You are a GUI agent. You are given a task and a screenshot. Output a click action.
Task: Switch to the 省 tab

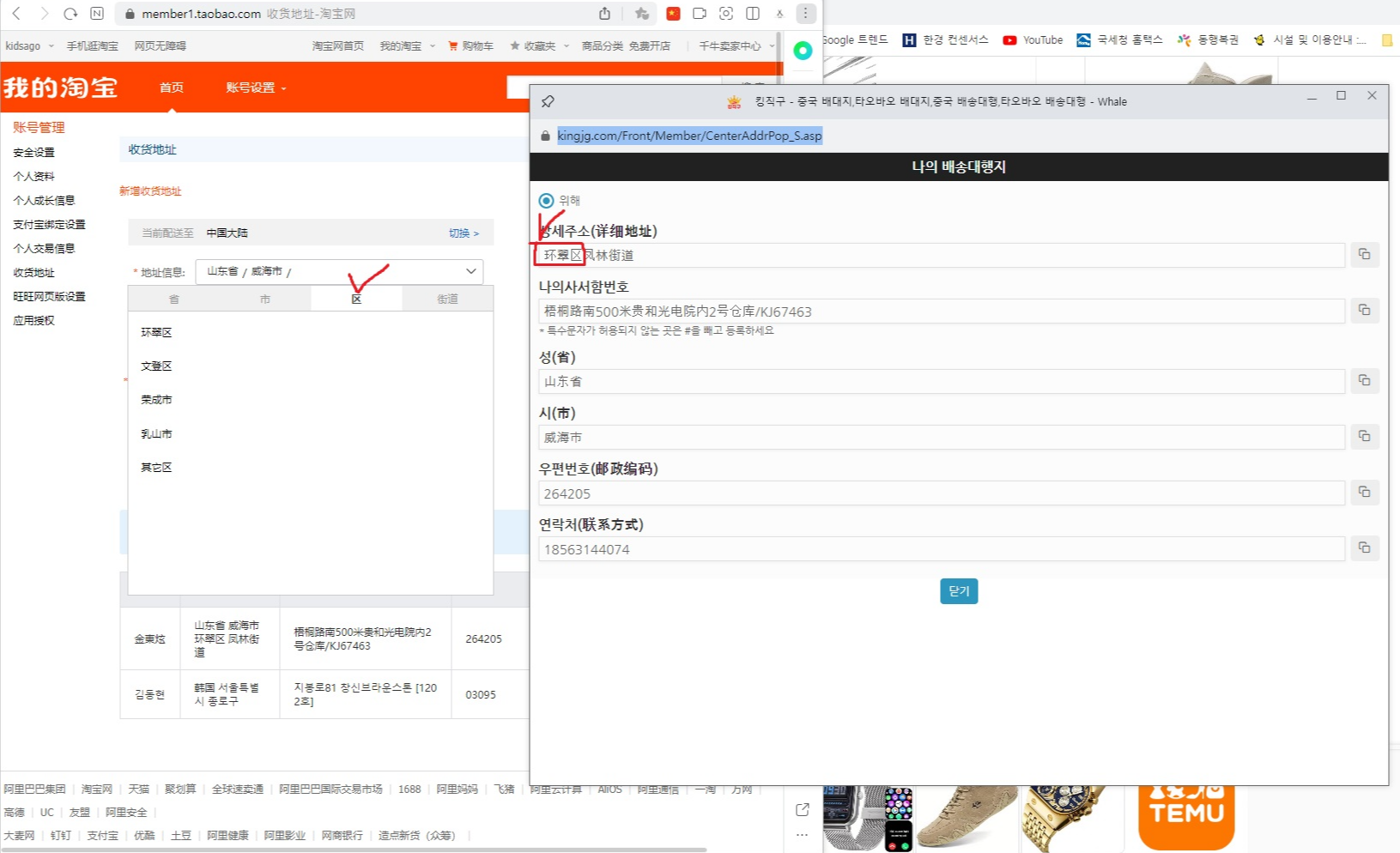[x=174, y=299]
